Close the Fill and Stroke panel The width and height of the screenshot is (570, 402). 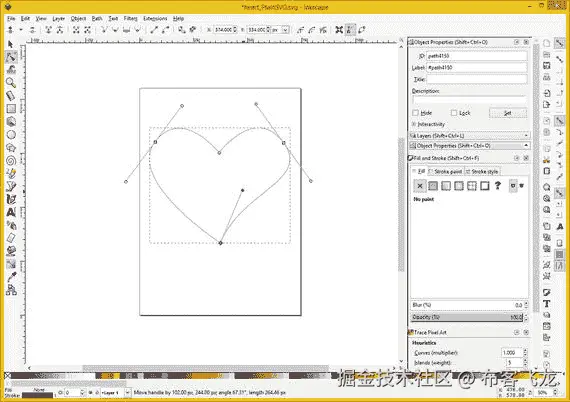click(526, 158)
